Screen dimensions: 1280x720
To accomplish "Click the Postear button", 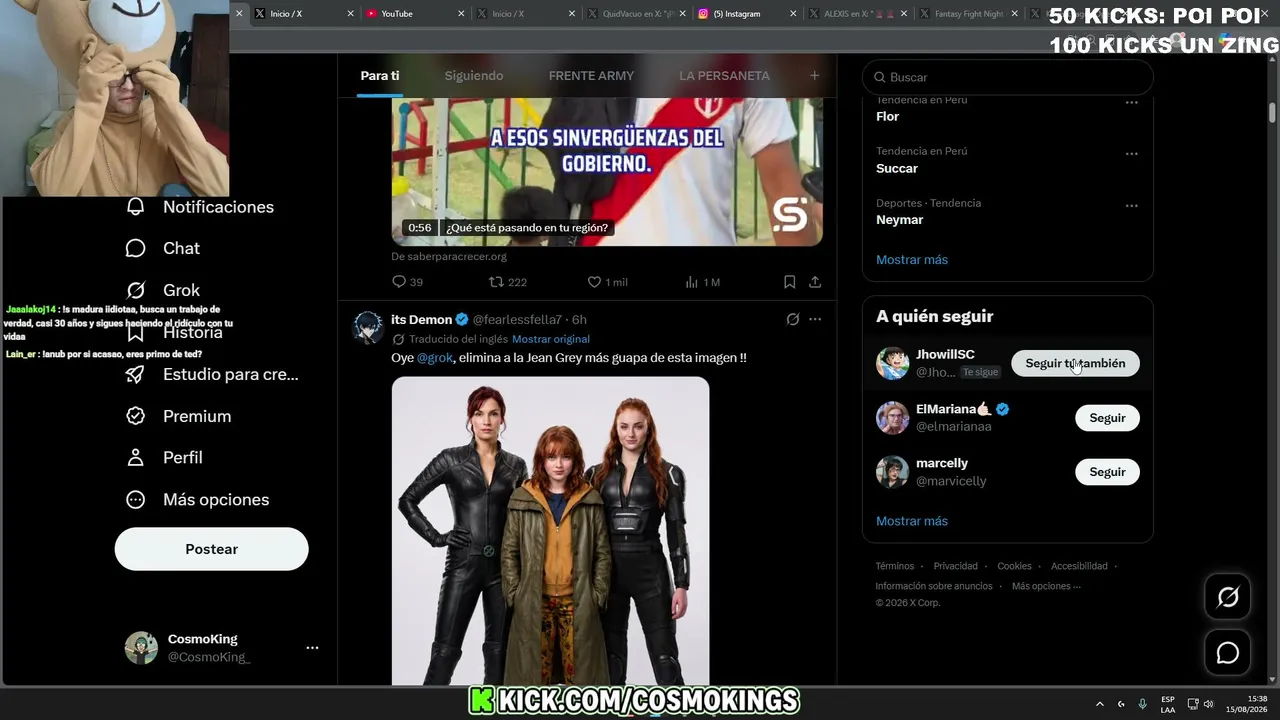I will [x=212, y=549].
